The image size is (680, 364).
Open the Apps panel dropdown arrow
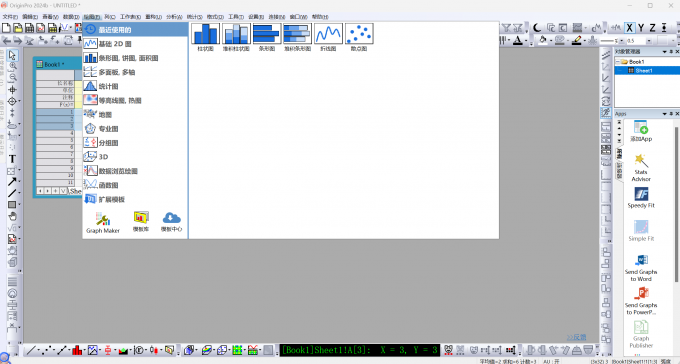coord(664,114)
